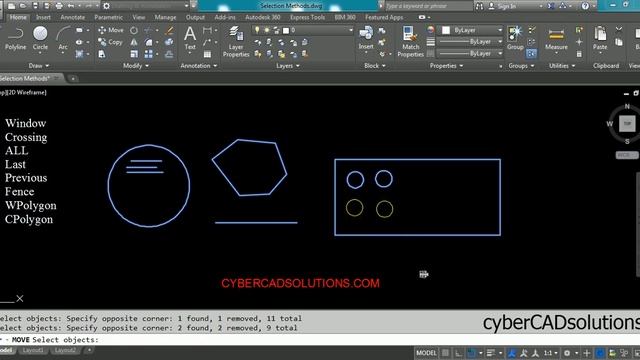This screenshot has height=360, width=640.
Task: Click Match Properties tool
Action: (x=410, y=41)
